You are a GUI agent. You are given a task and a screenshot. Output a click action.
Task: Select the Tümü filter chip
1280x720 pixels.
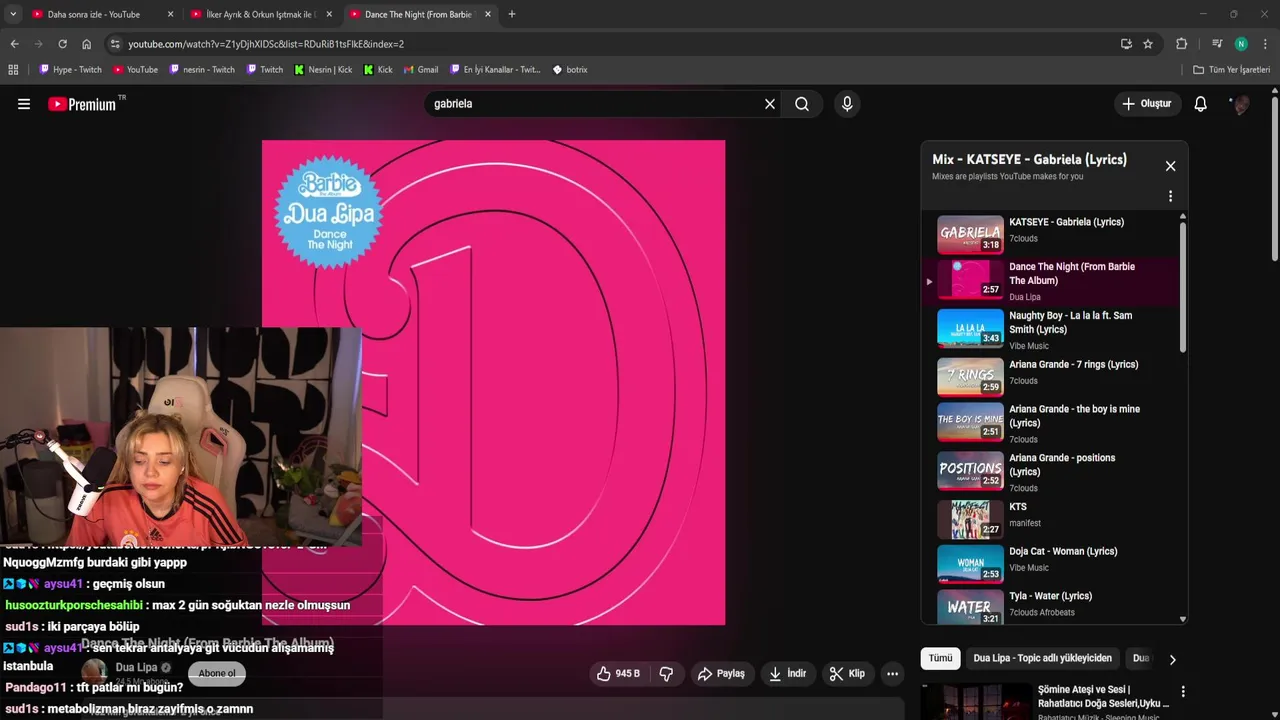click(940, 659)
